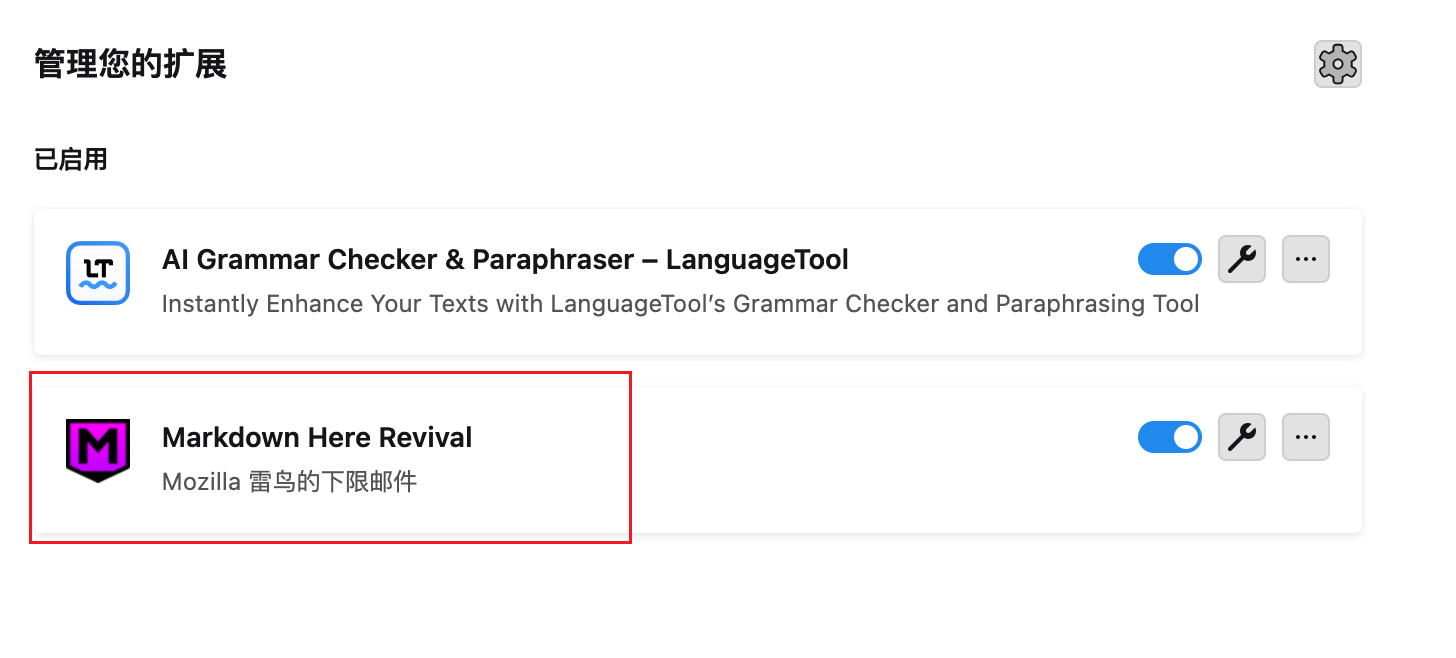The image size is (1456, 658).
Task: Click the LanguageTool extension logo icon
Action: (98, 273)
